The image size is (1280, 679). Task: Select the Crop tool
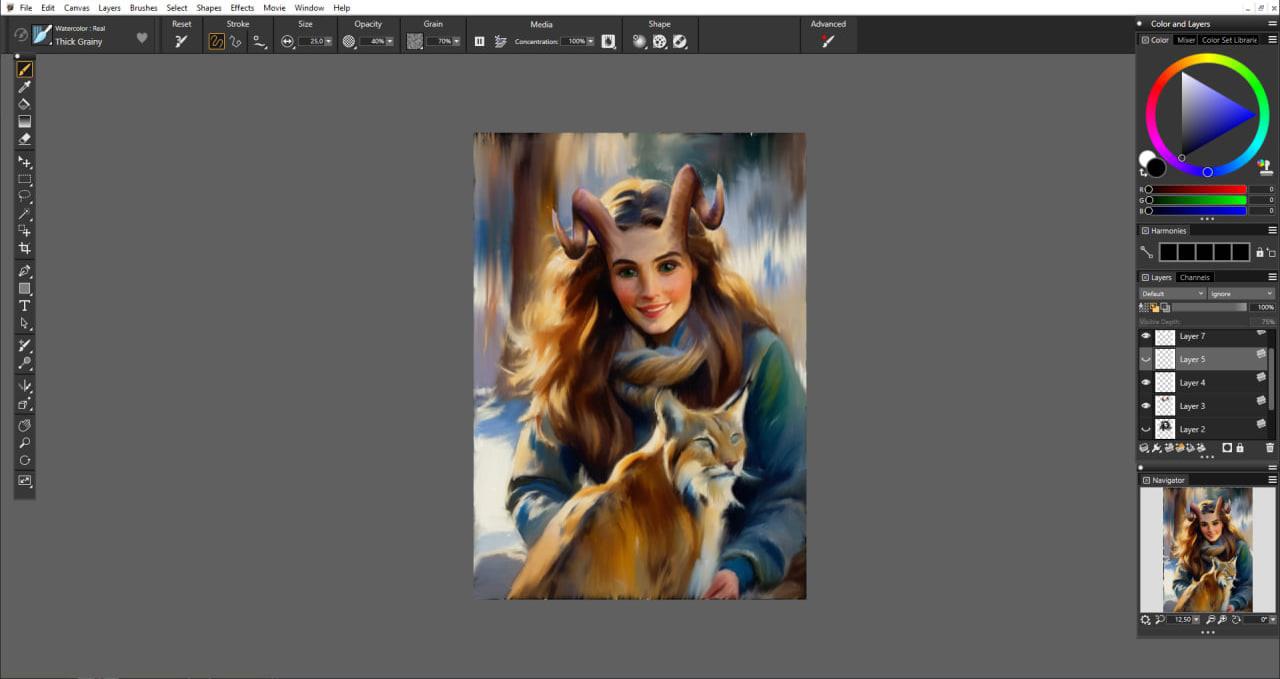[25, 248]
